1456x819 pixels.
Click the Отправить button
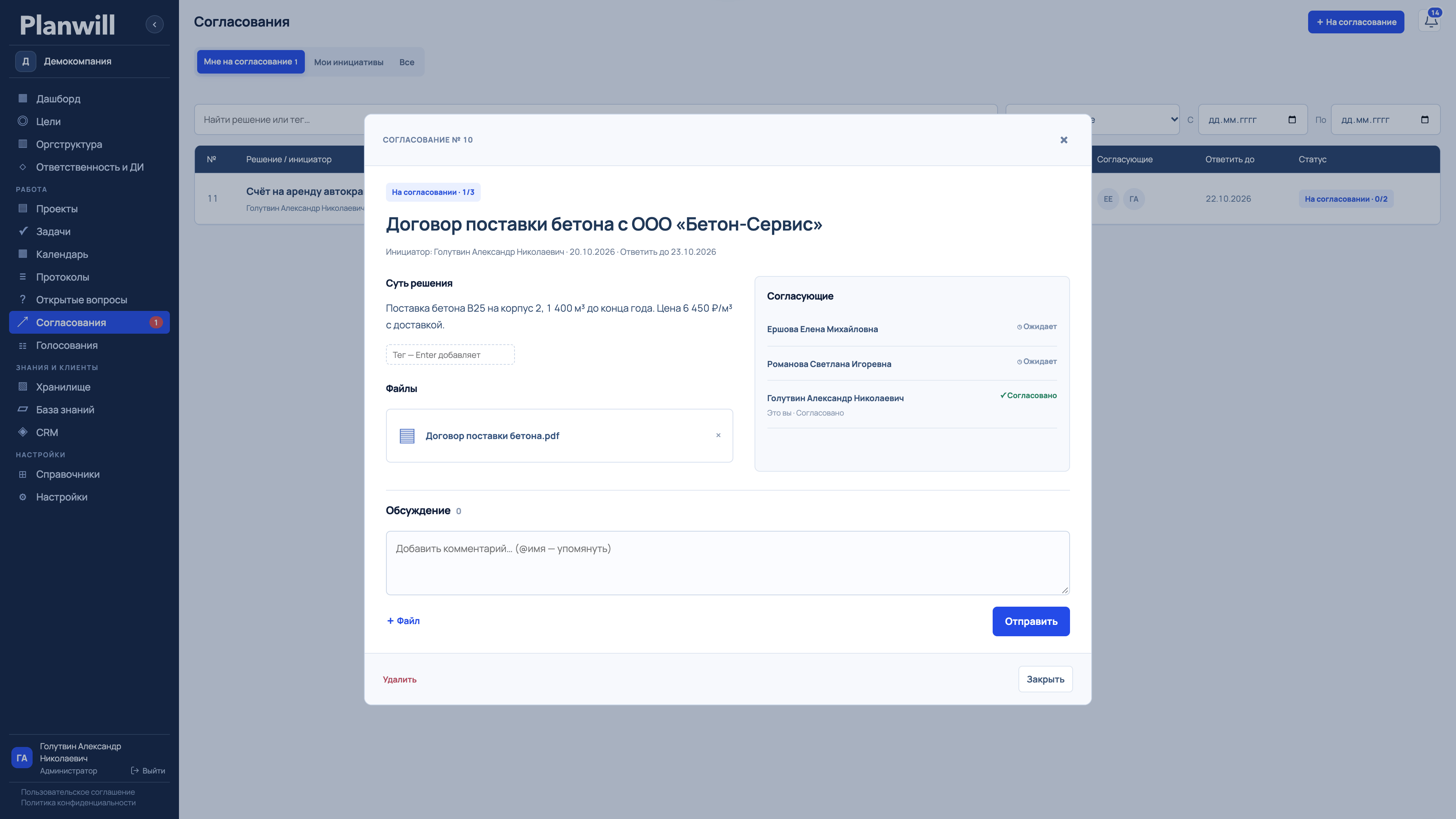click(x=1031, y=621)
